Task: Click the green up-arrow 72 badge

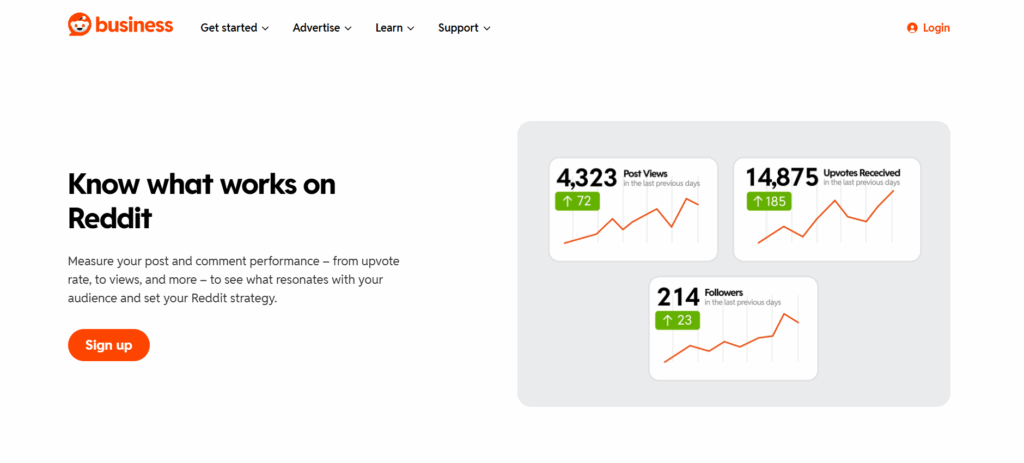Action: pyautogui.click(x=577, y=201)
